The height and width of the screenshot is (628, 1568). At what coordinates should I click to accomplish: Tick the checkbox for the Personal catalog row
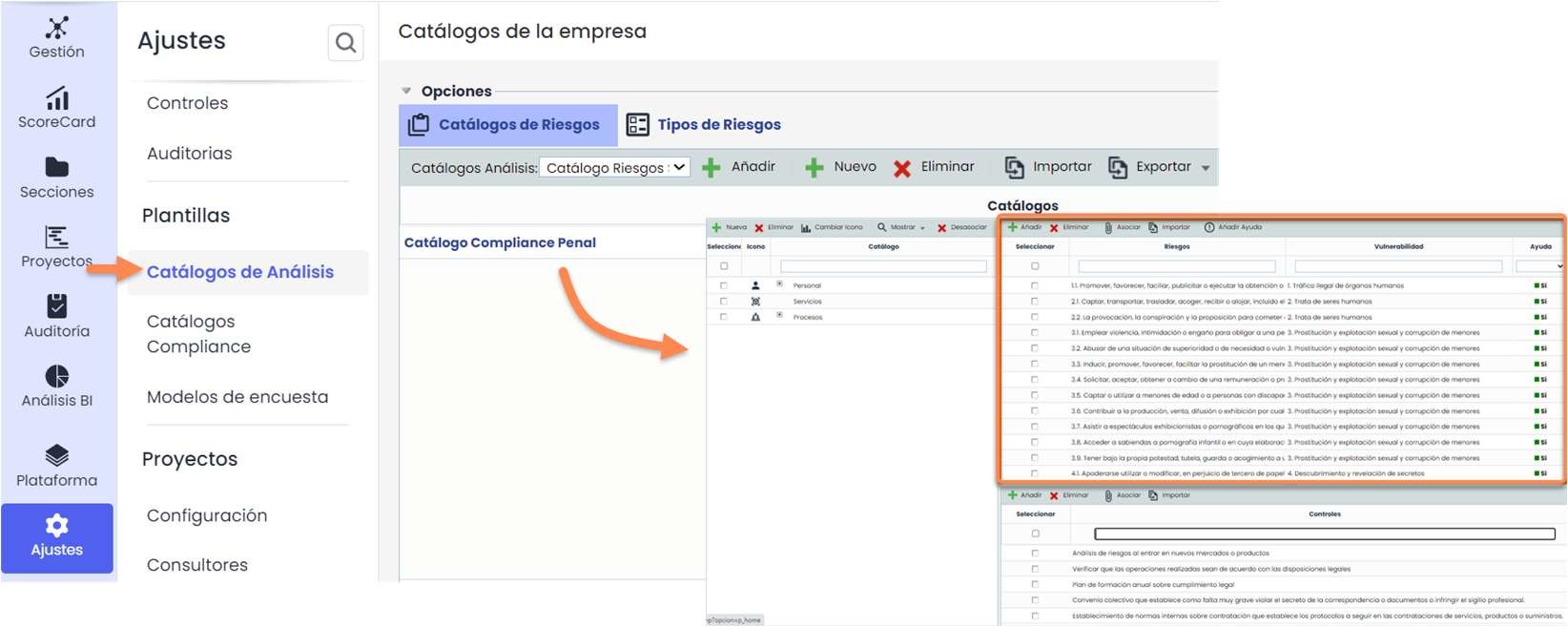tap(724, 285)
